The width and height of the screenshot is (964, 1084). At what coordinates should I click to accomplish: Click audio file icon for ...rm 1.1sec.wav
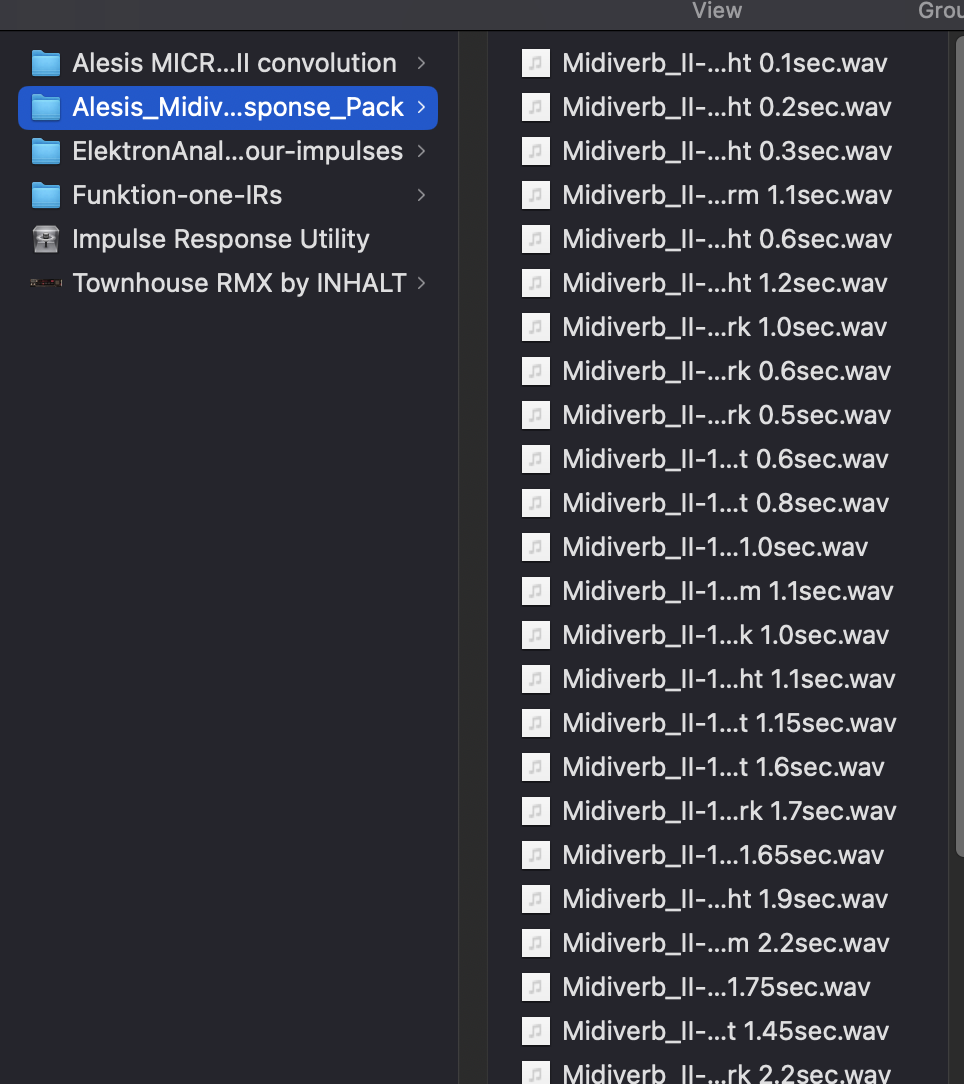[535, 196]
